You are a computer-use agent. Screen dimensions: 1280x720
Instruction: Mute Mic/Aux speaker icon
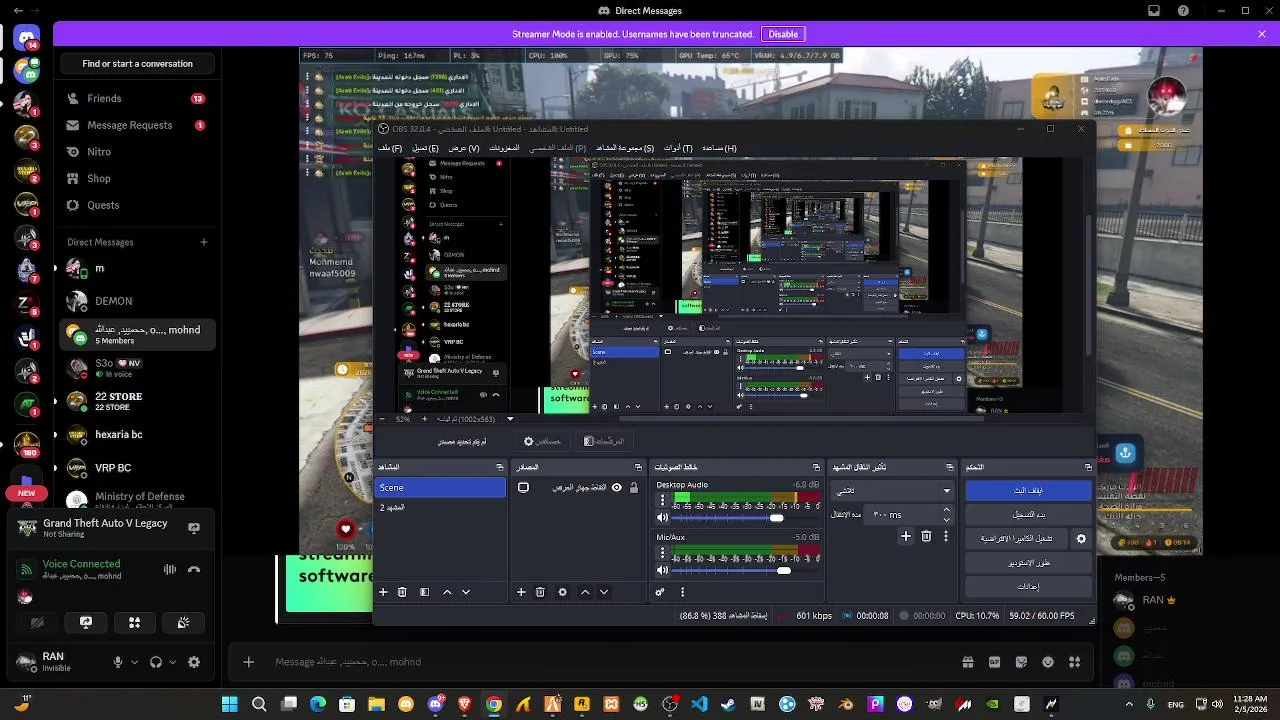(662, 570)
